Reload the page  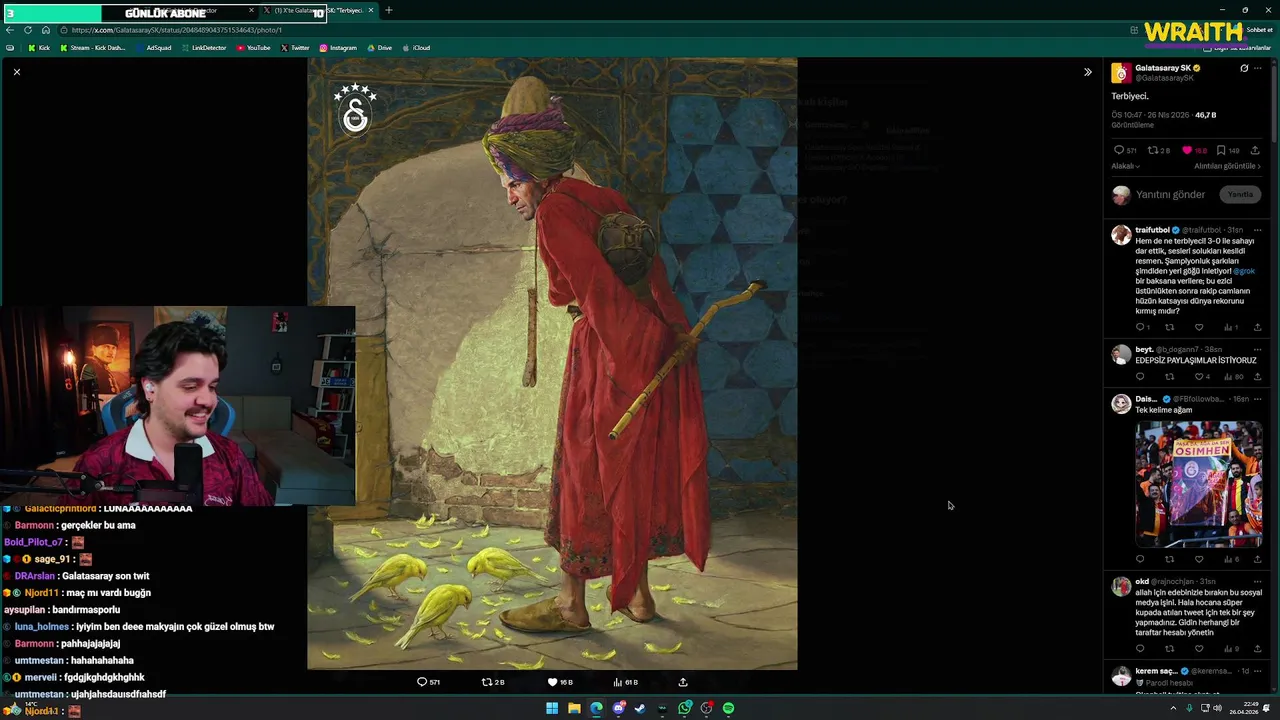point(28,30)
